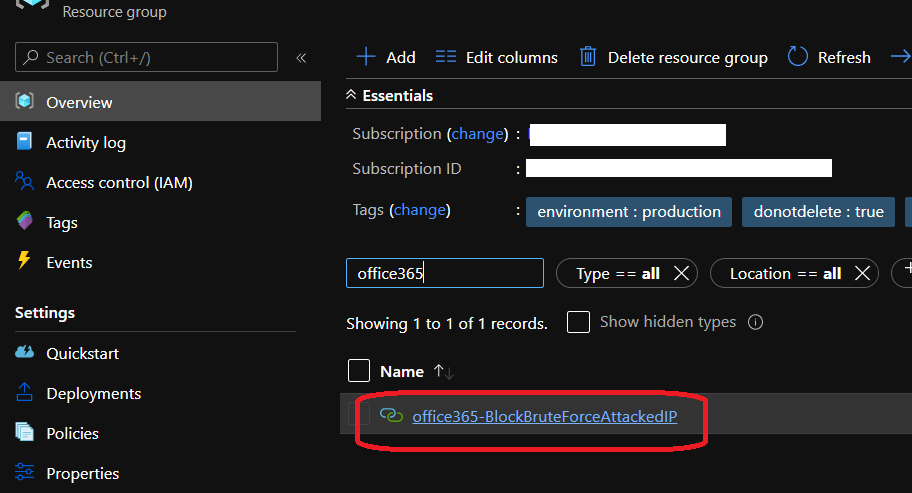The height and width of the screenshot is (493, 912).
Task: Open Properties from Settings section
Action: click(82, 473)
